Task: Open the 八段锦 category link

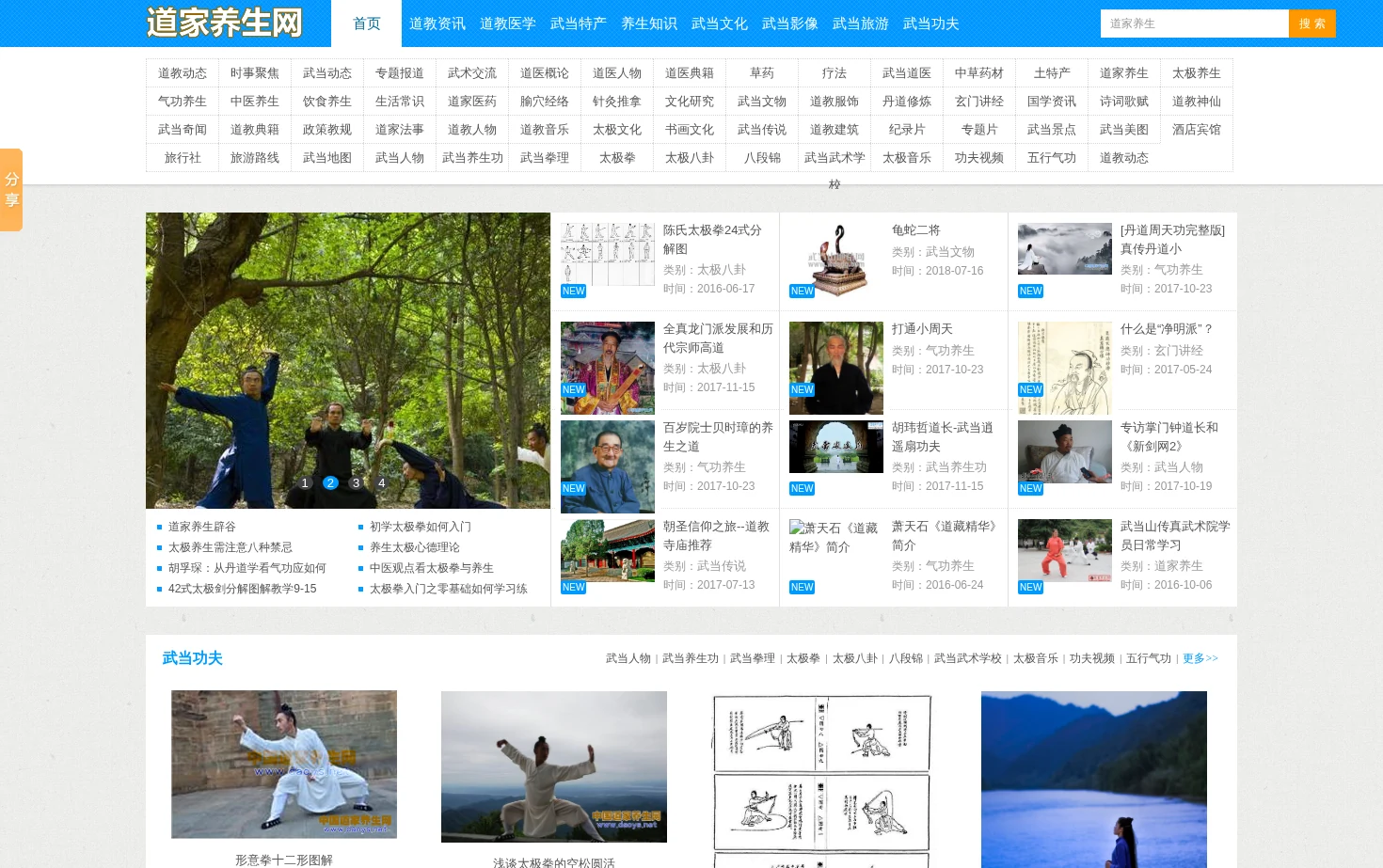Action: click(762, 158)
